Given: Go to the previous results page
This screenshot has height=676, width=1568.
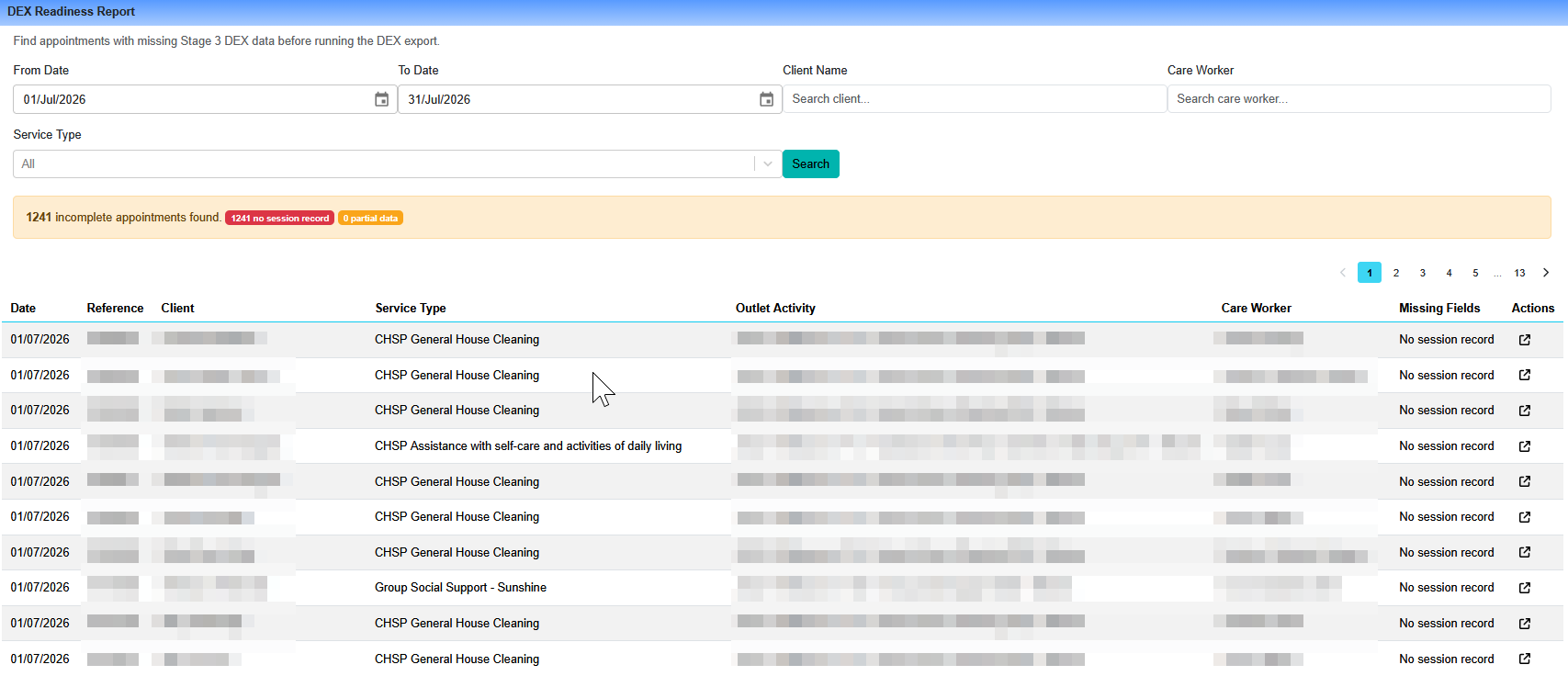Looking at the screenshot, I should (1343, 273).
